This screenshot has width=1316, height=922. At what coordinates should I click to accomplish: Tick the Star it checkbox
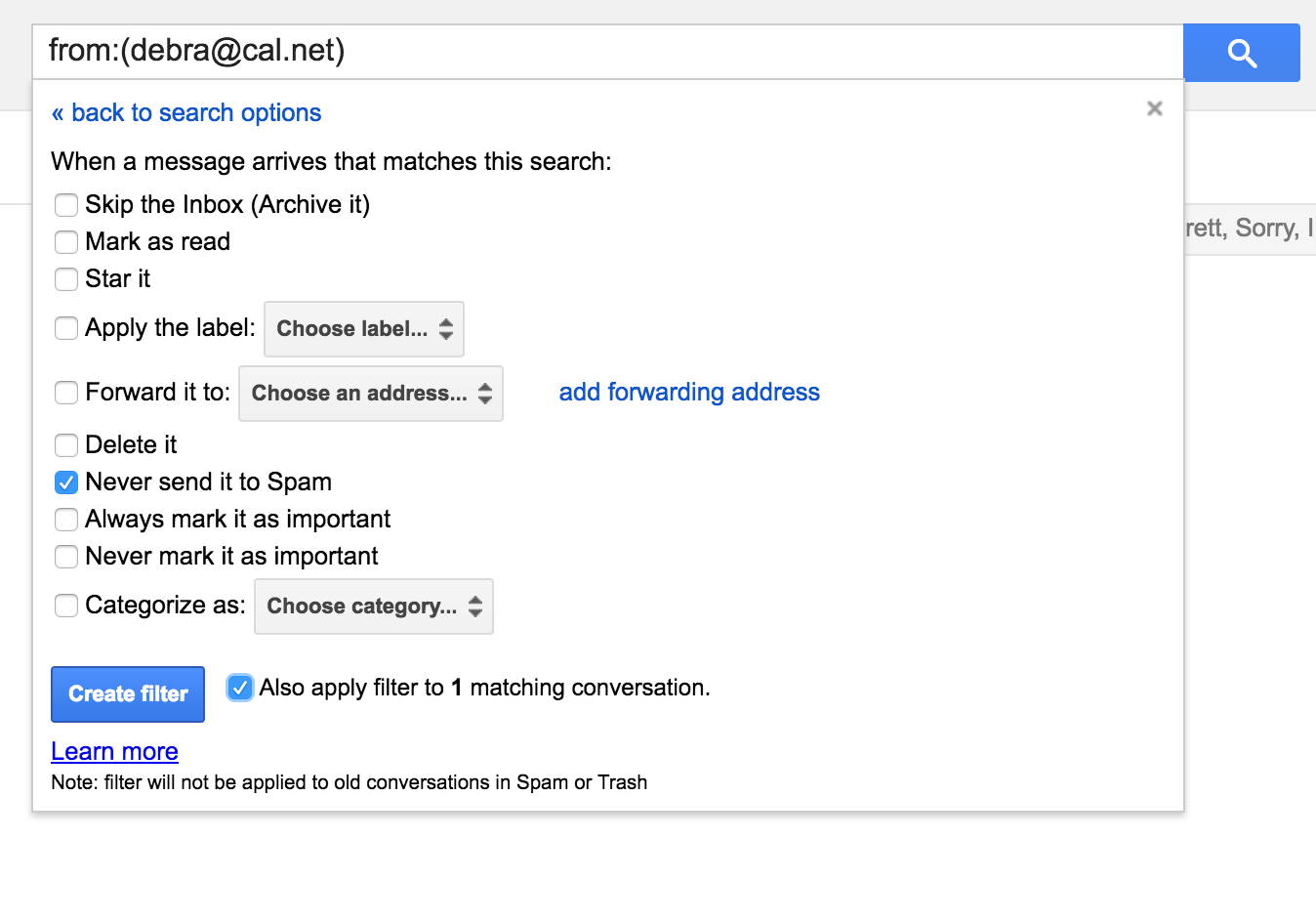(66, 279)
